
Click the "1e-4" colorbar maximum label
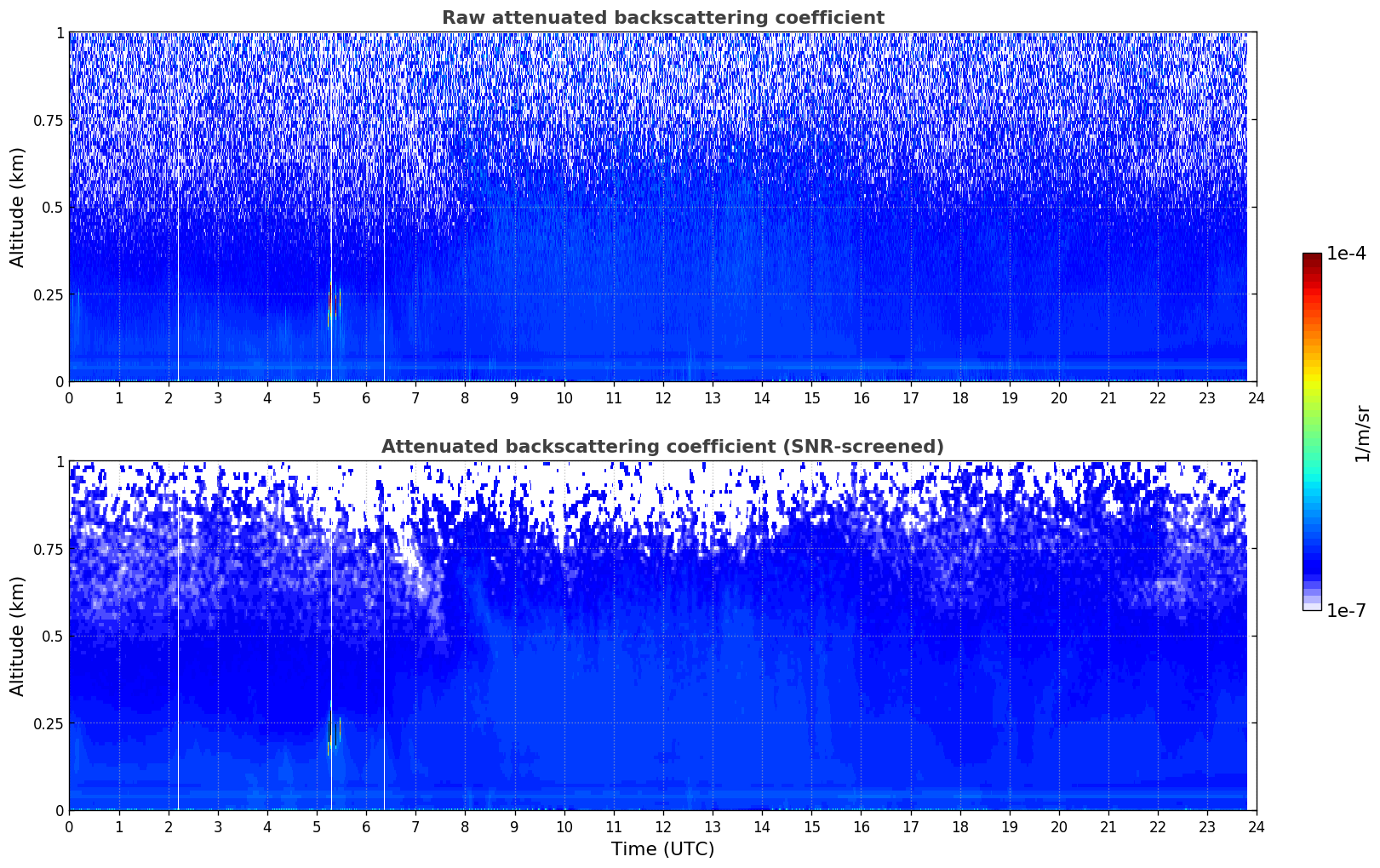click(1346, 255)
